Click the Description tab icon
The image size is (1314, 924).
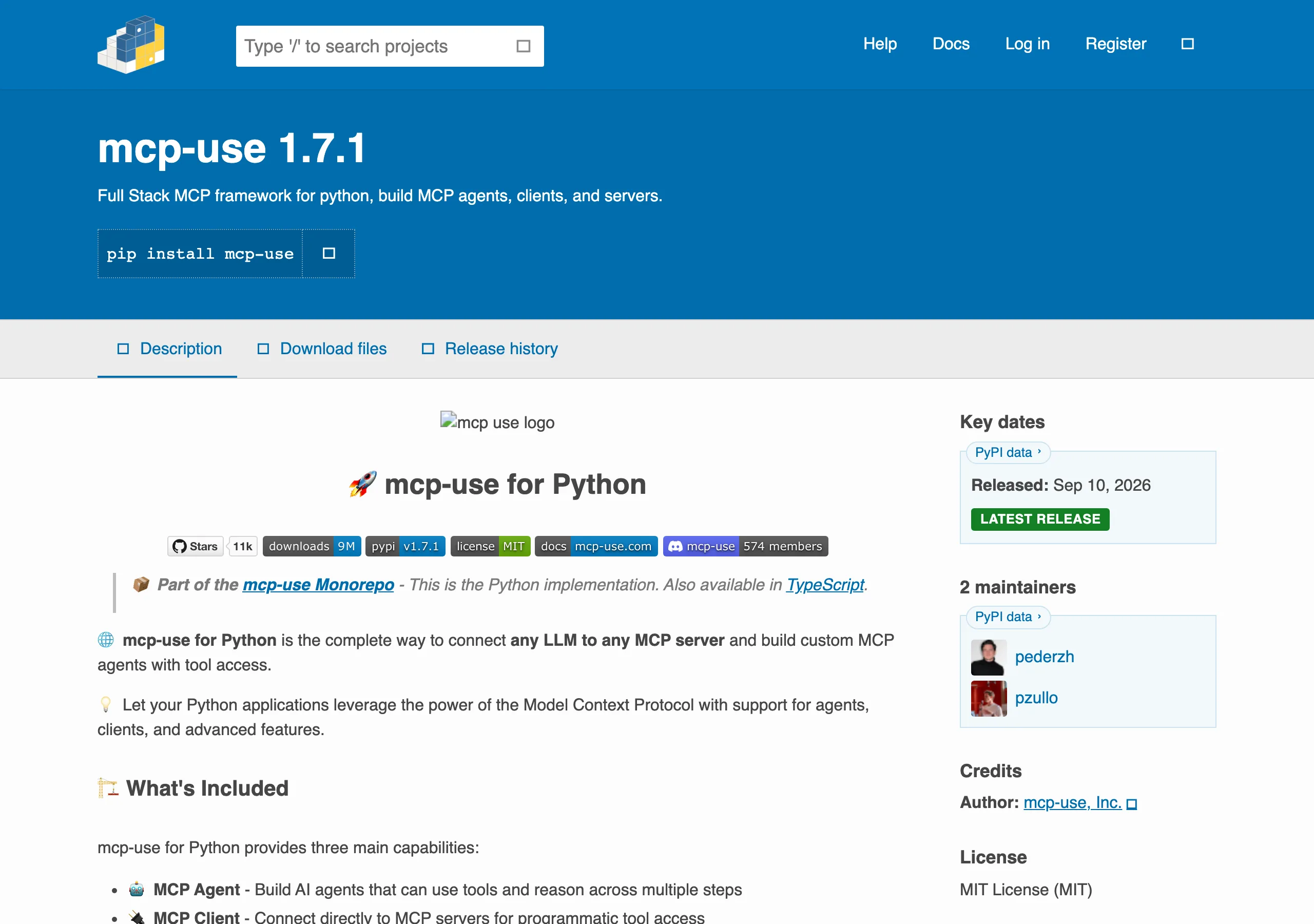[x=123, y=349]
